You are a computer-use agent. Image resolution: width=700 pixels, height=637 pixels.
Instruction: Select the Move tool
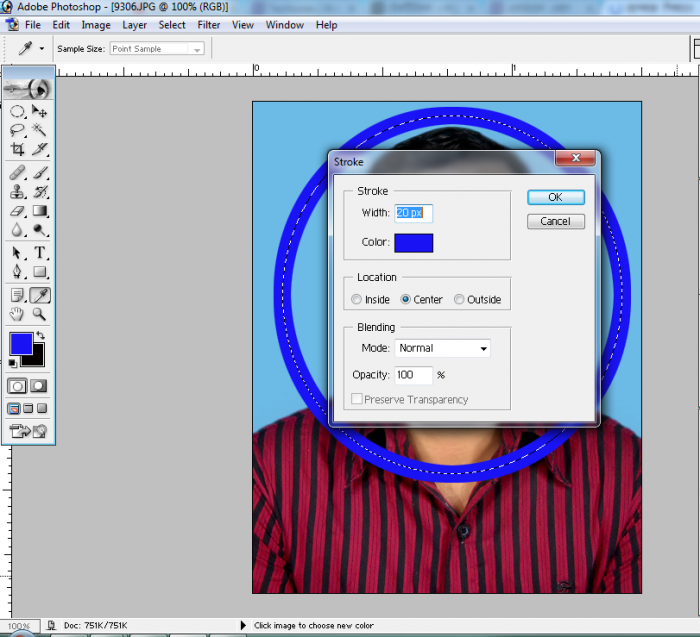40,112
